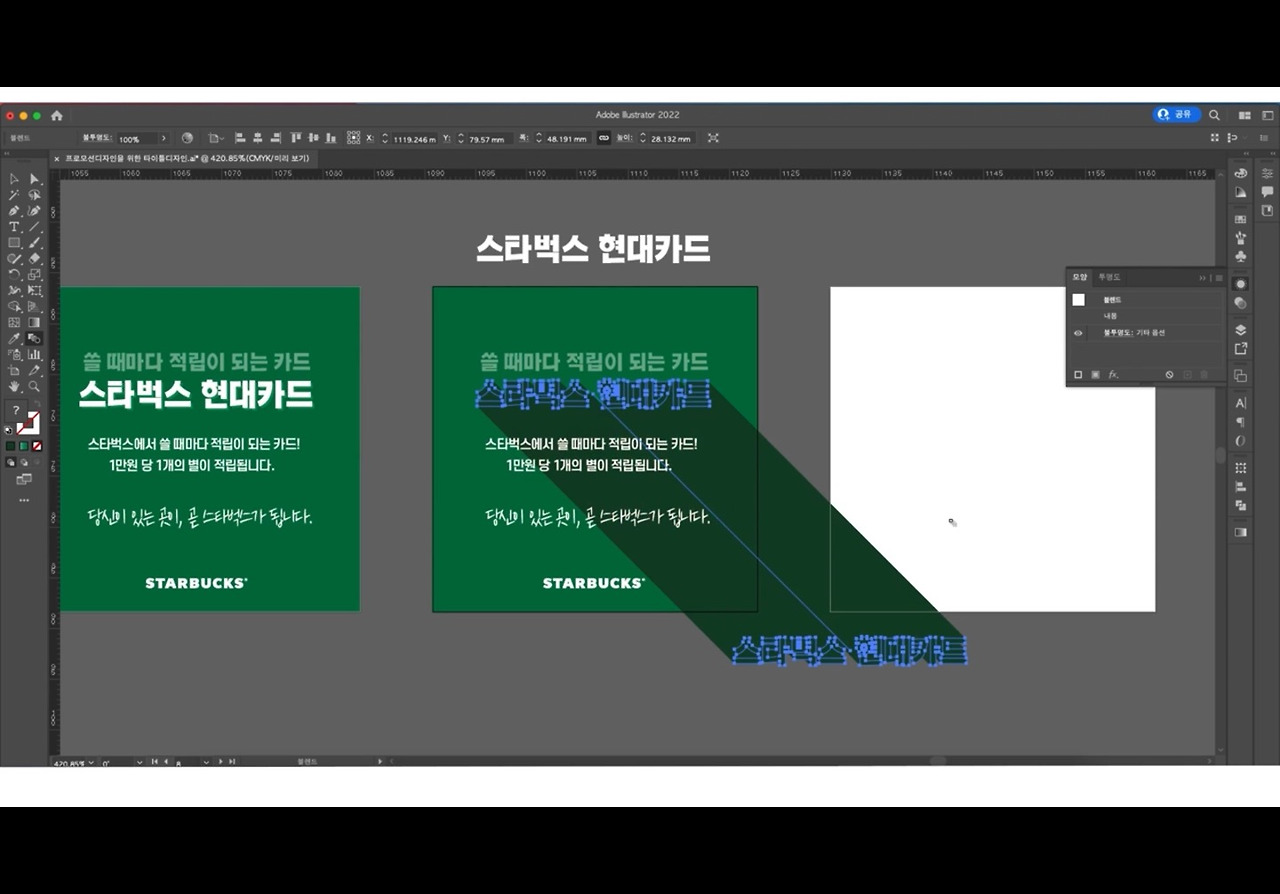This screenshot has height=894, width=1280.
Task: Select the Eyedropper tool
Action: (x=14, y=338)
